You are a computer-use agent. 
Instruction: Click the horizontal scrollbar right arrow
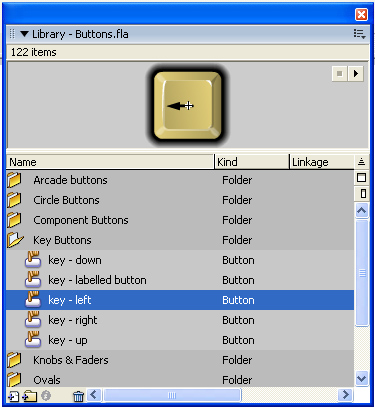click(x=345, y=395)
